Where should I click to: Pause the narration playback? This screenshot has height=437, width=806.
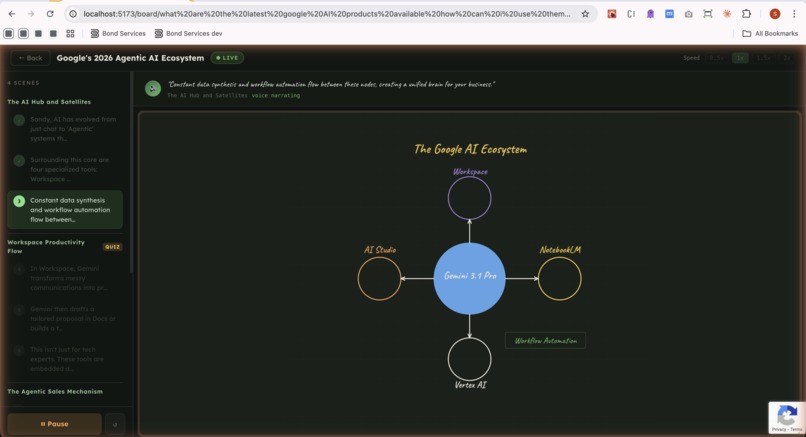click(54, 424)
